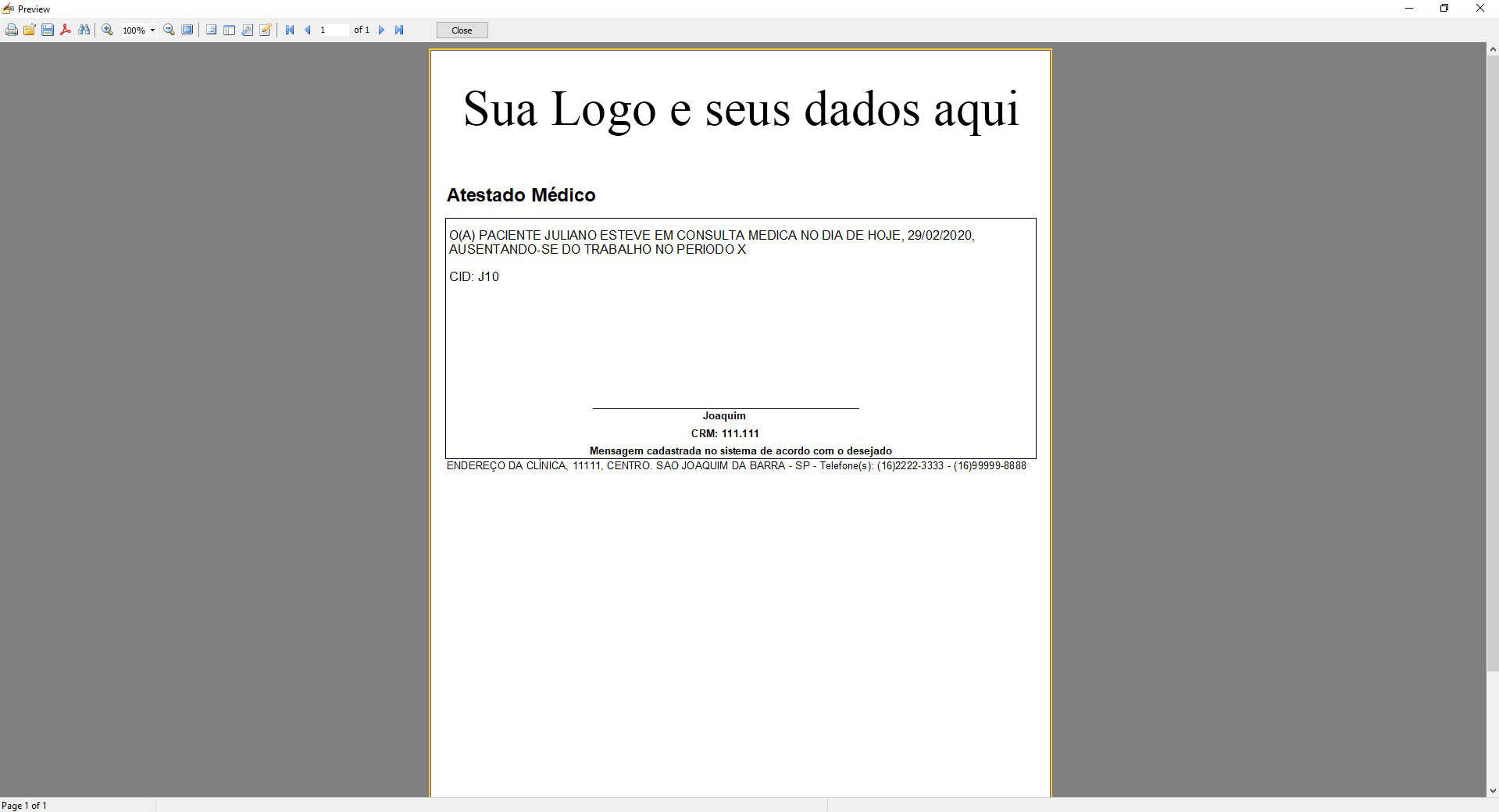Click the vertical scrollbar up arrow

coord(1493,49)
